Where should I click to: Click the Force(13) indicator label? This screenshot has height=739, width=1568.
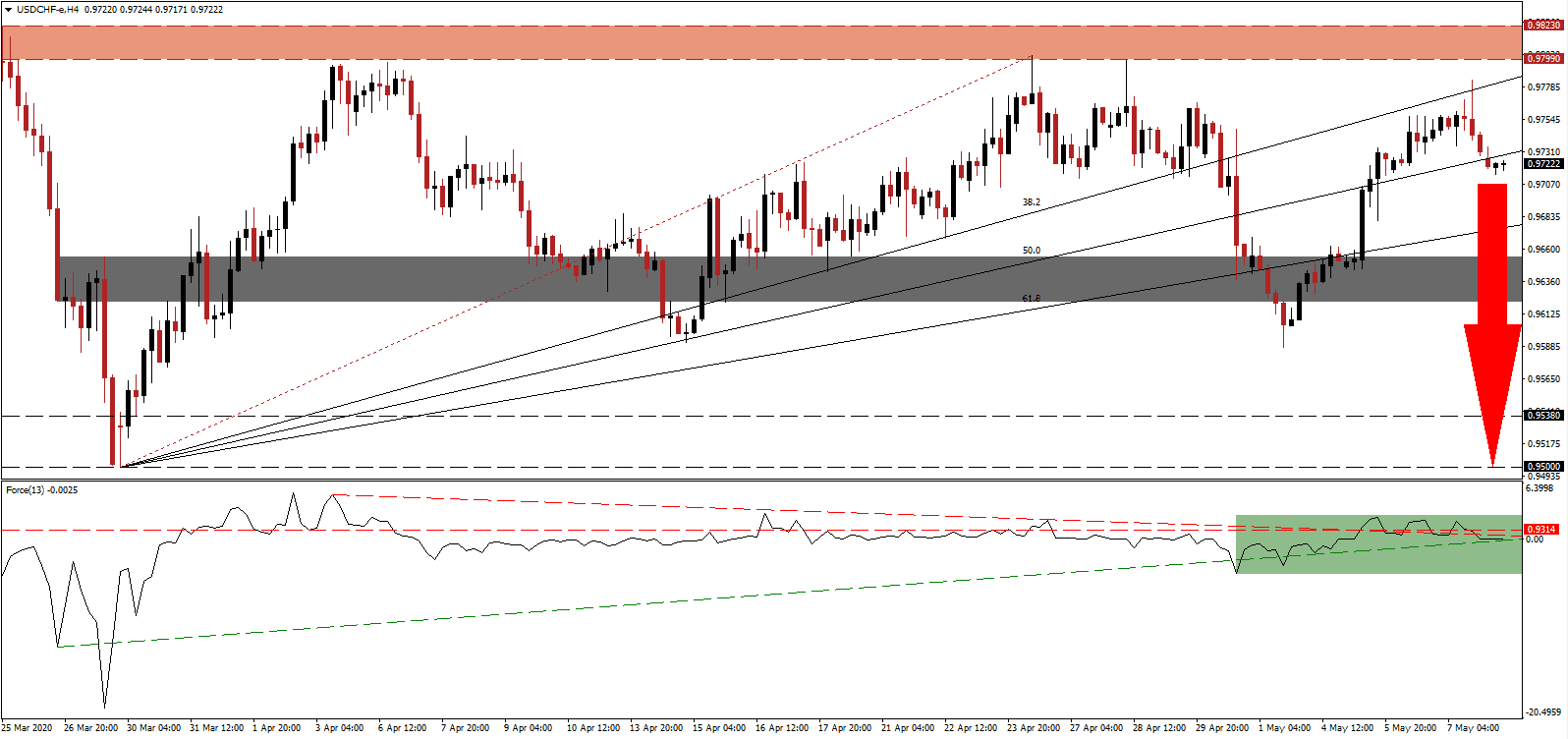[x=41, y=489]
